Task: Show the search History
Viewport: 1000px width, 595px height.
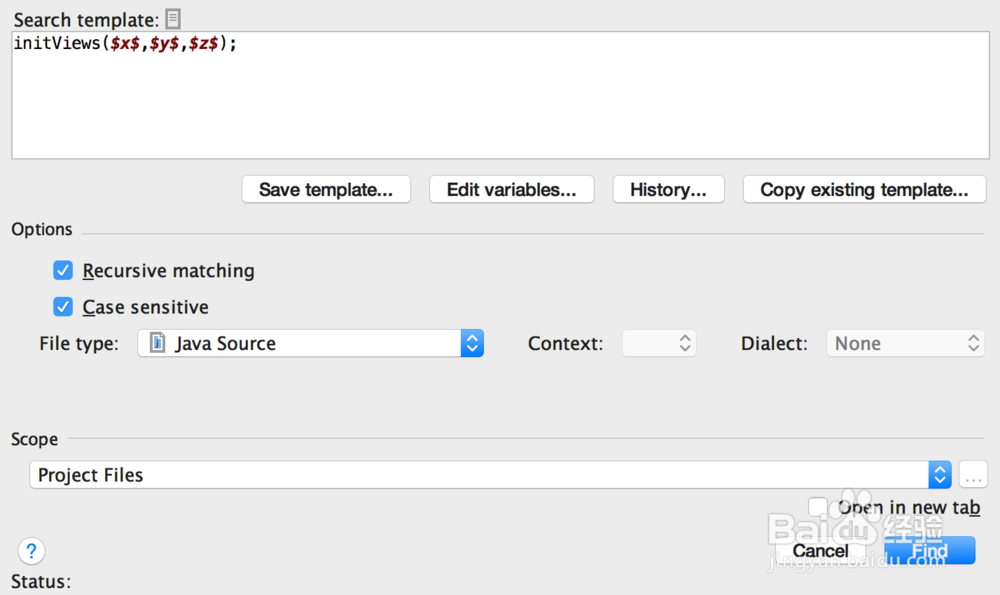Action: (668, 190)
